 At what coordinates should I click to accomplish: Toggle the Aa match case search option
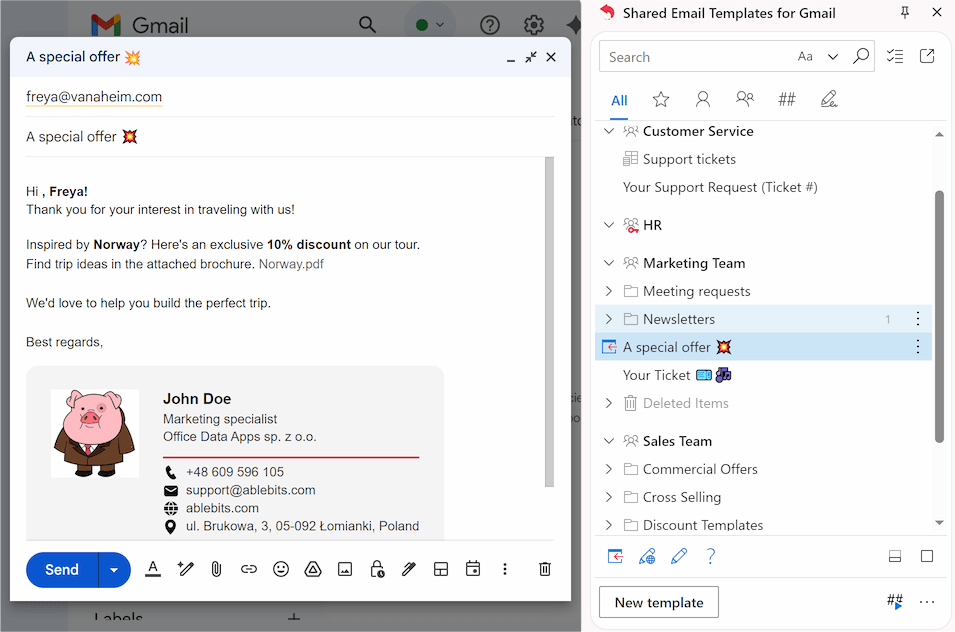[x=805, y=57]
